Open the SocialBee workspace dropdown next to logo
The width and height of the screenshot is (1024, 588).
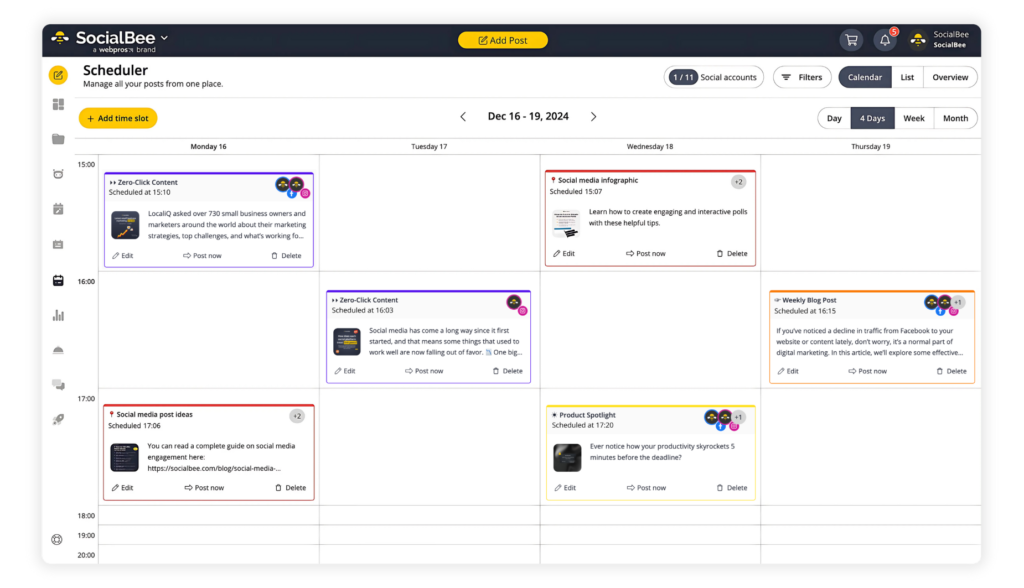[x=163, y=39]
